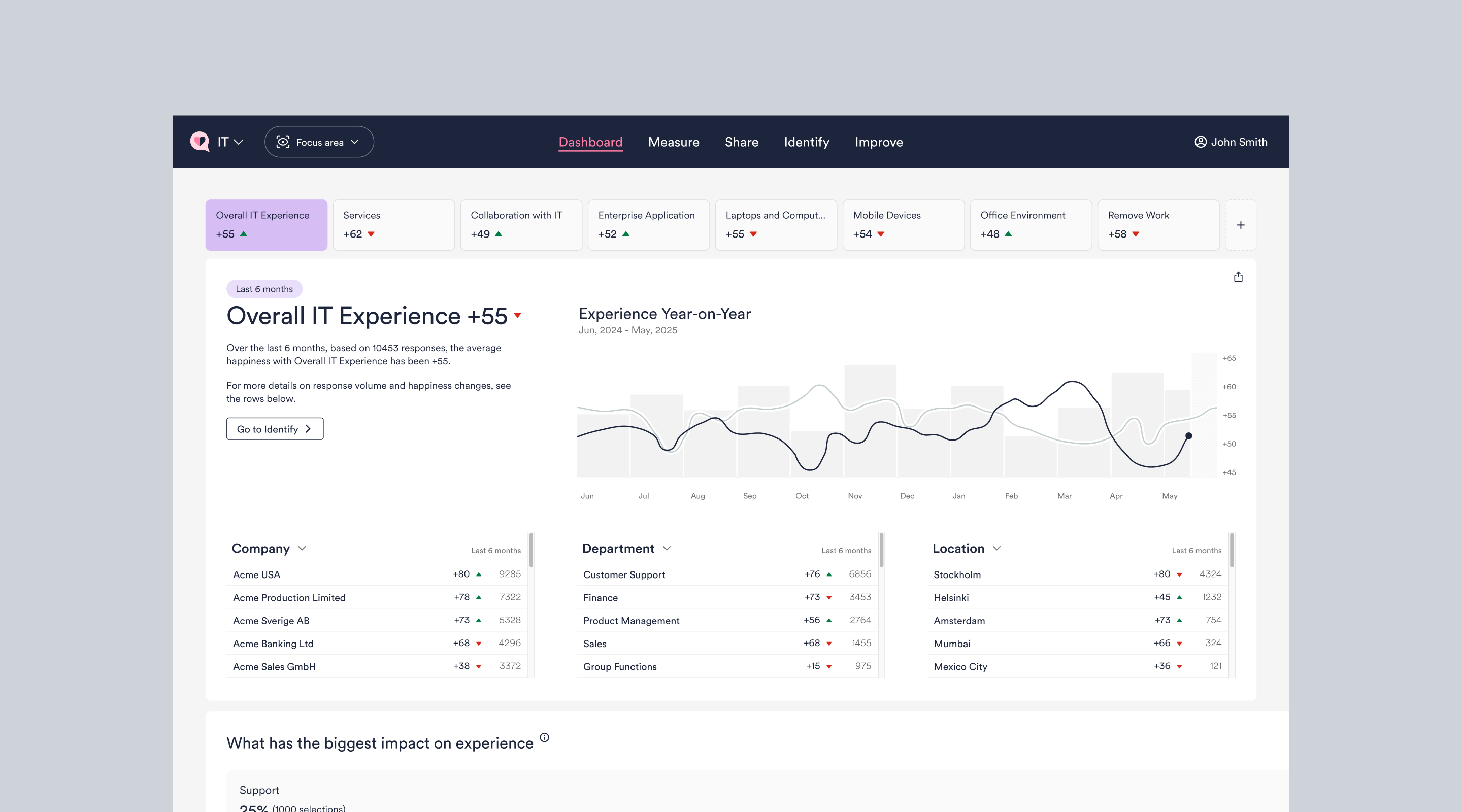Viewport: 1462px width, 812px height.
Task: Expand the Department dropdown chevron
Action: [667, 548]
